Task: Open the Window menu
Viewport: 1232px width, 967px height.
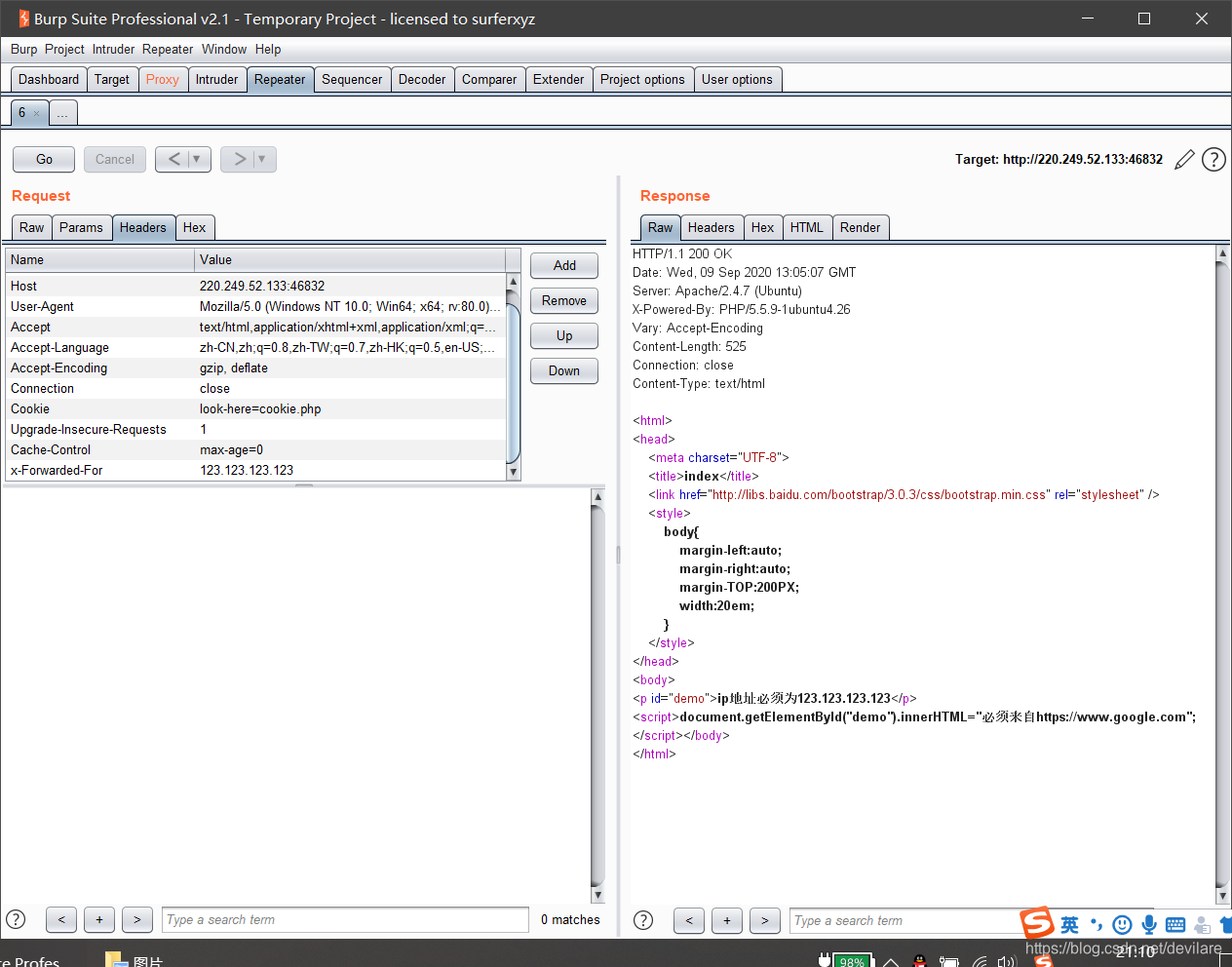Action: coord(224,49)
